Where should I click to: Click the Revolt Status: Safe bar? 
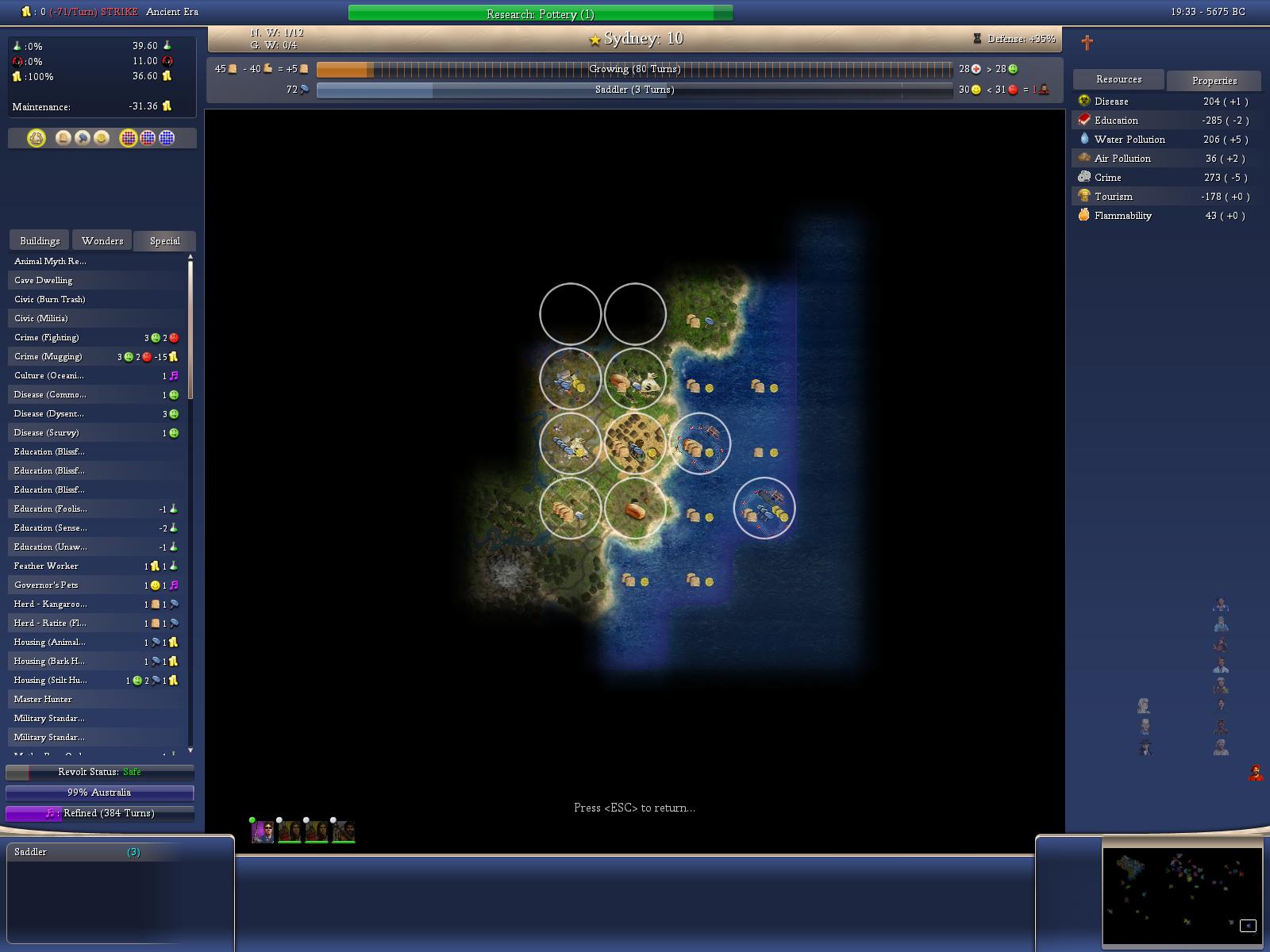[x=100, y=772]
